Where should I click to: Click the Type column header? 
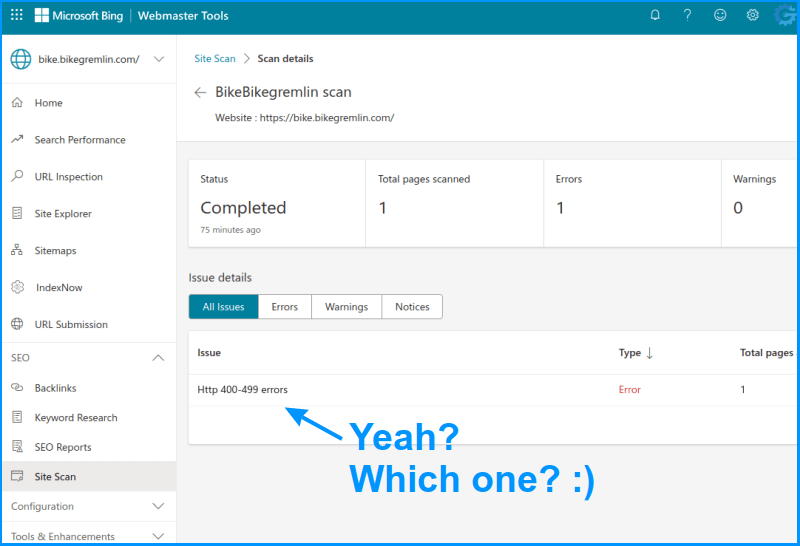point(630,353)
